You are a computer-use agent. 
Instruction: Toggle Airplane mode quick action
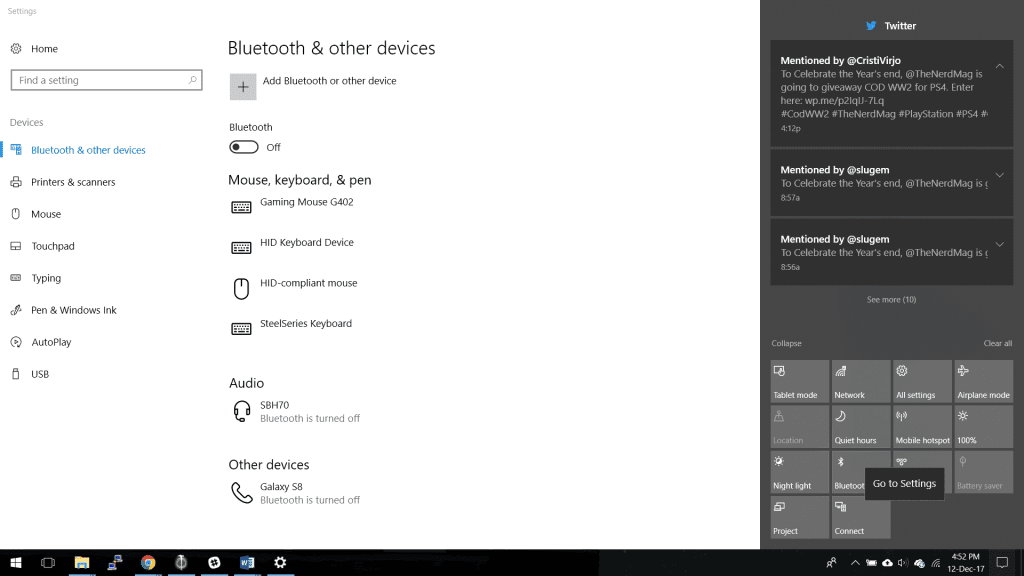tap(983, 381)
